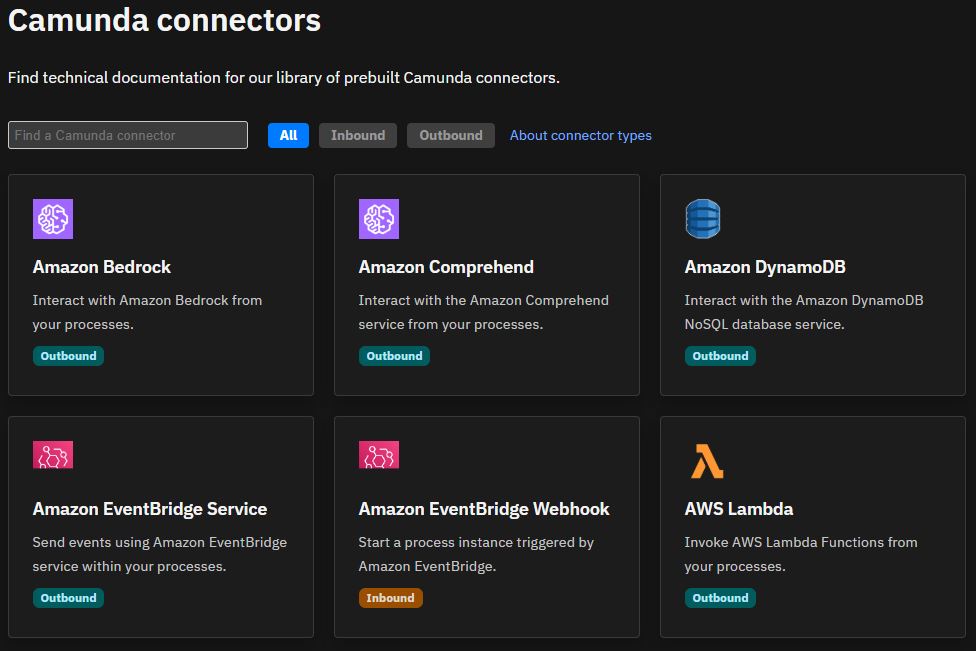The height and width of the screenshot is (651, 976).
Task: Open the Amazon Comprehend connector title
Action: pyautogui.click(x=446, y=267)
